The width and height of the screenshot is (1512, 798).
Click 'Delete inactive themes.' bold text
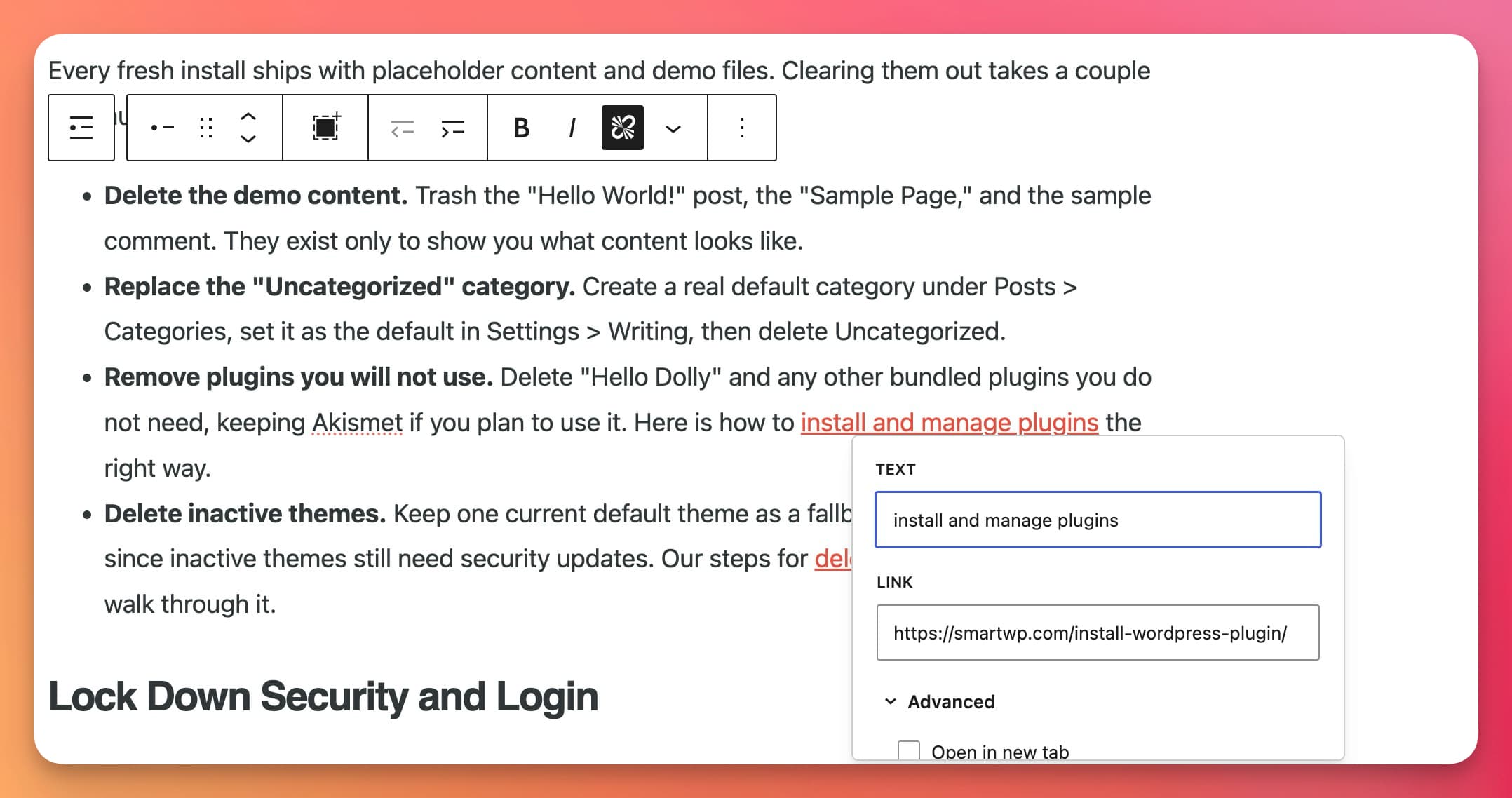(x=245, y=514)
